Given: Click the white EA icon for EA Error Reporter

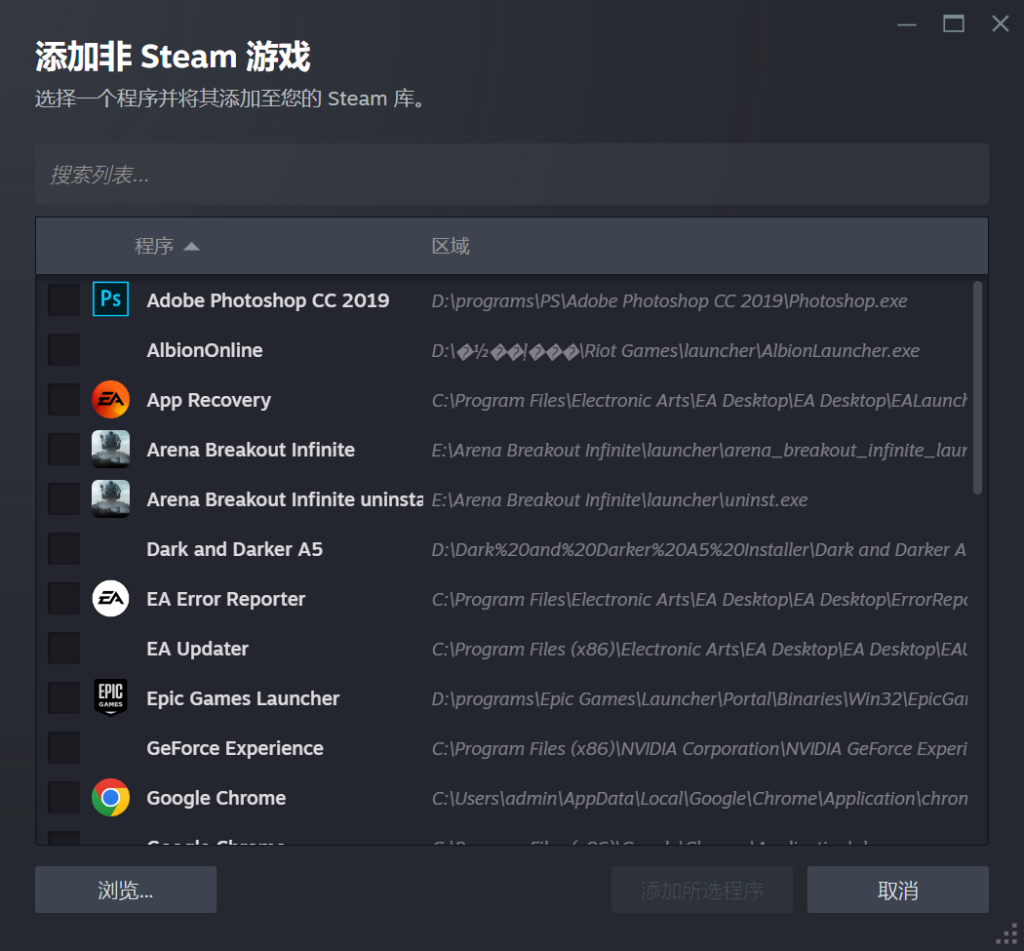Looking at the screenshot, I should [110, 598].
